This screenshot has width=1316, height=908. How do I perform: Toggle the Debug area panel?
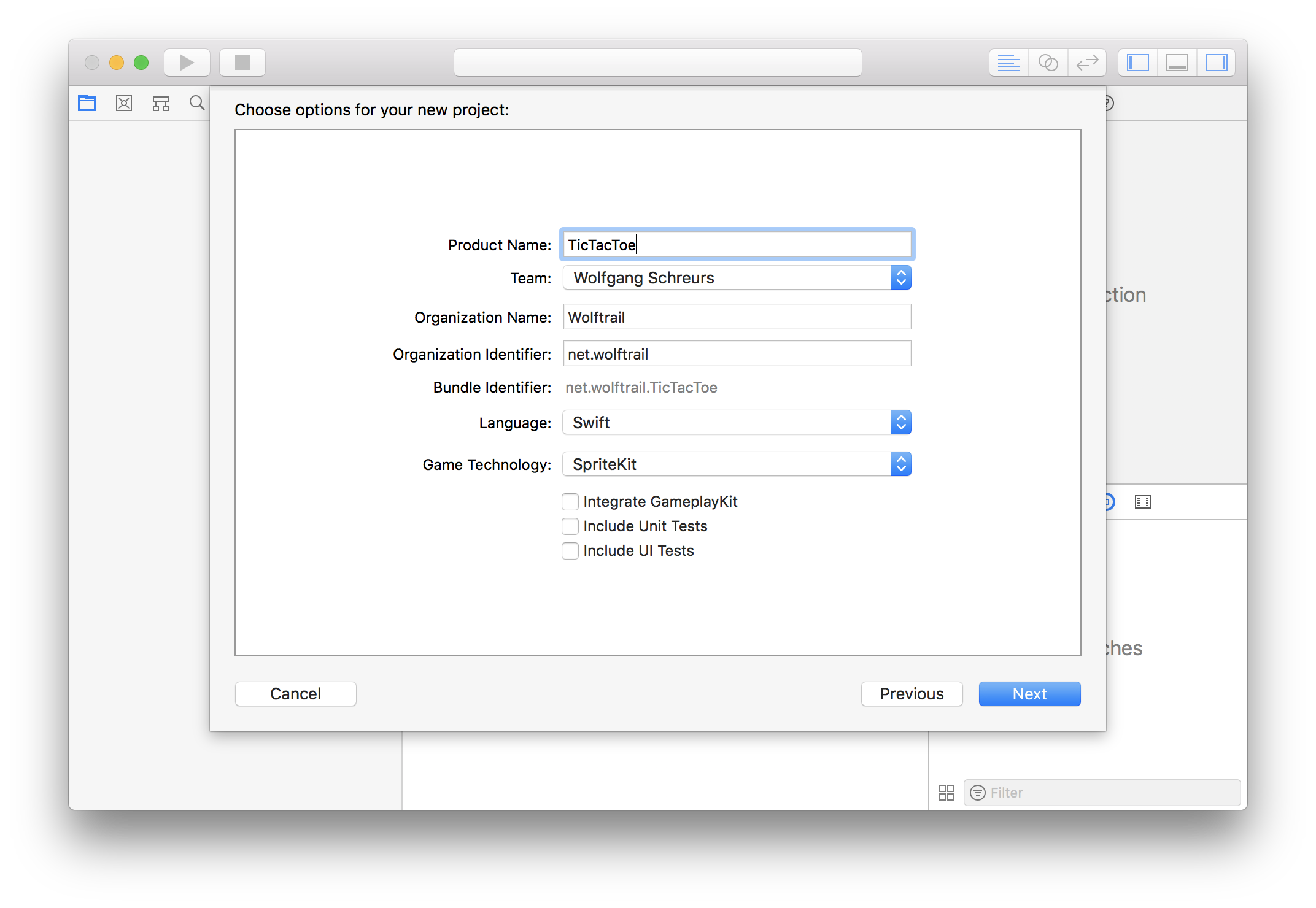1177,63
